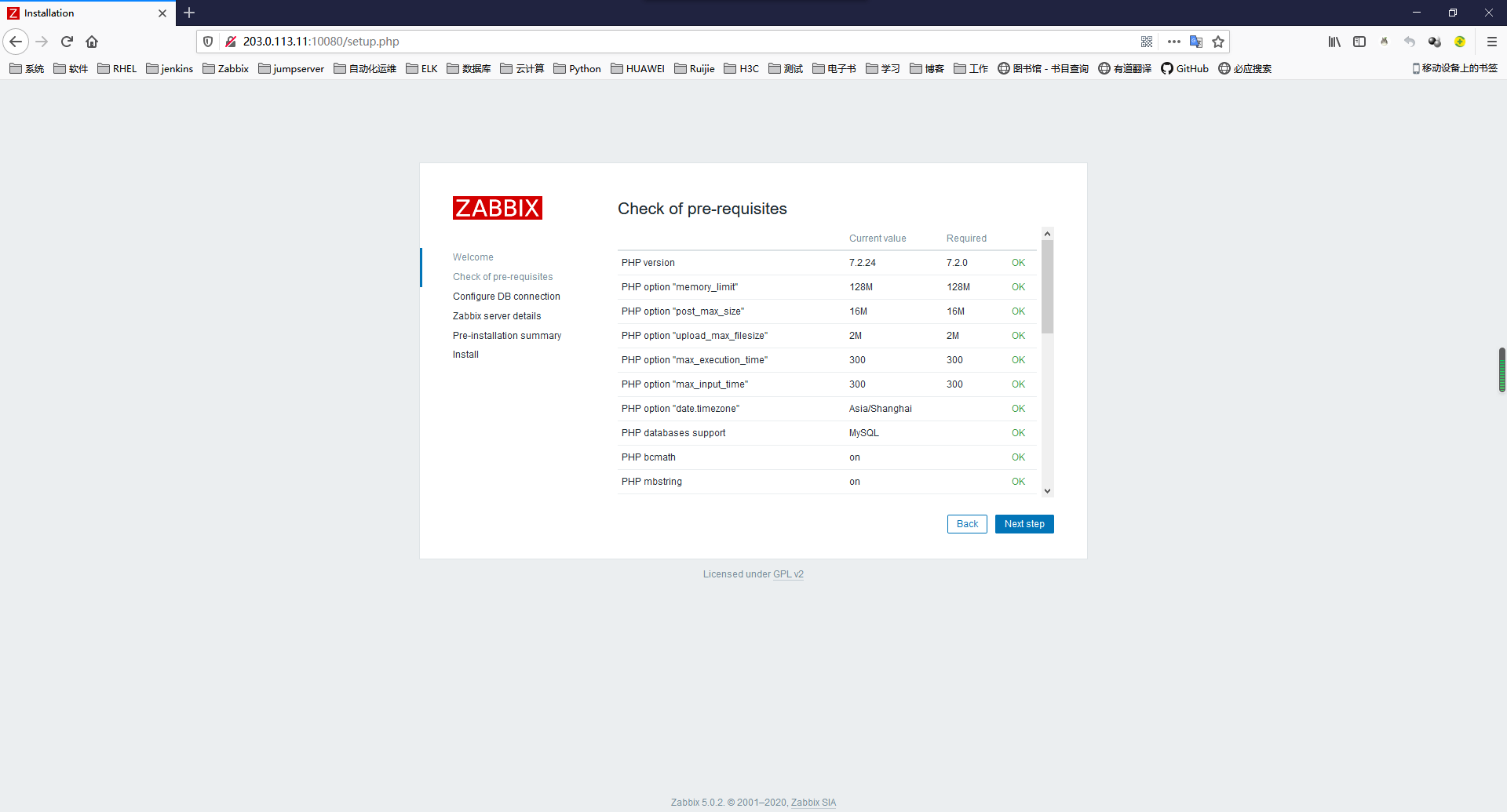The height and width of the screenshot is (812, 1507).
Task: Open the GitHub bookmark
Action: coord(1185,69)
